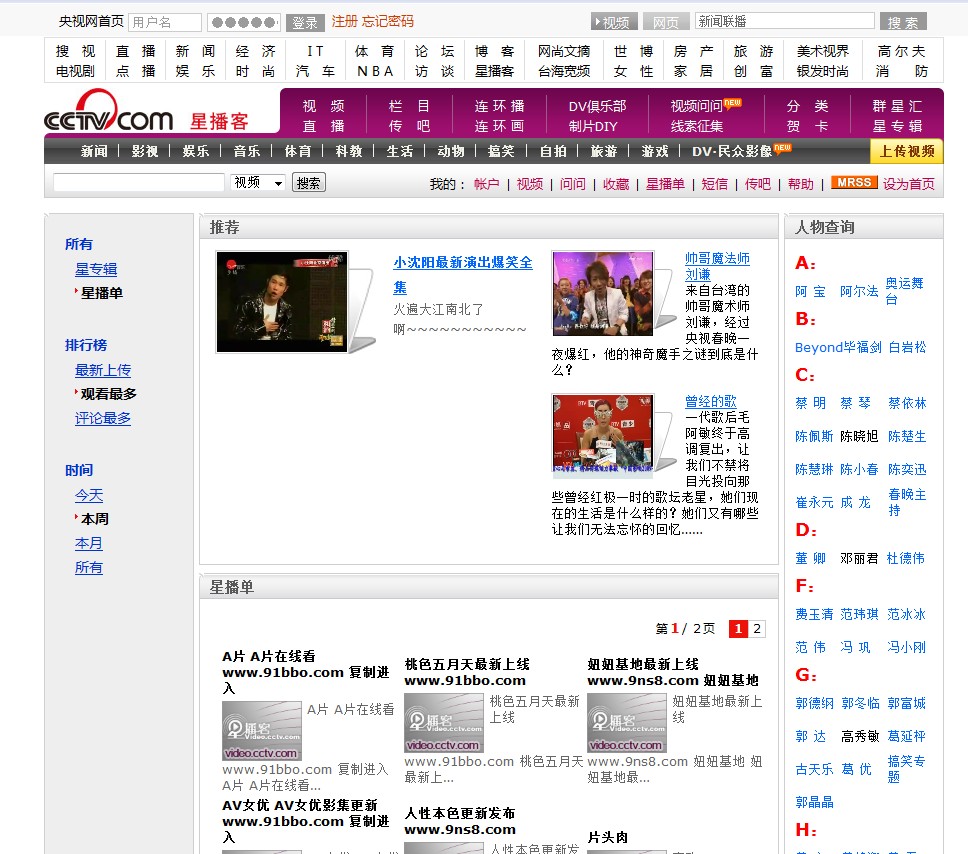
Task: Open 董卿 in people lookup
Action: 810,558
